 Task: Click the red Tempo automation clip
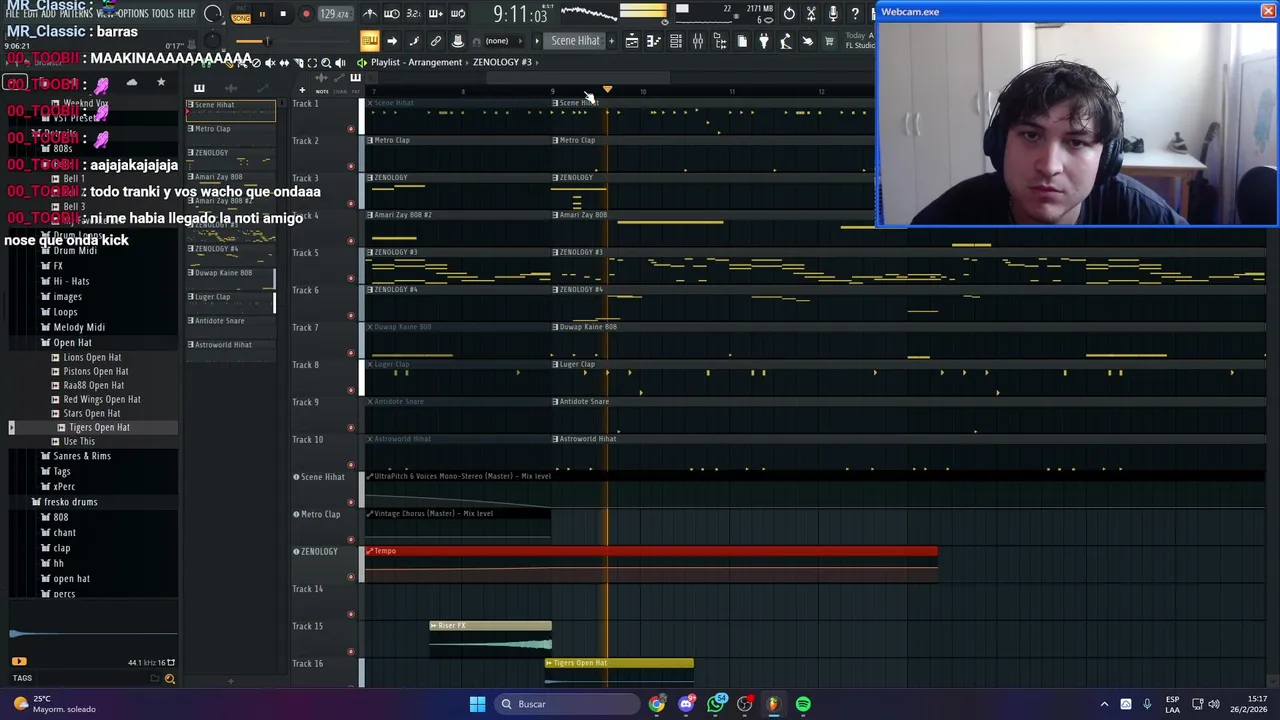pyautogui.click(x=651, y=551)
